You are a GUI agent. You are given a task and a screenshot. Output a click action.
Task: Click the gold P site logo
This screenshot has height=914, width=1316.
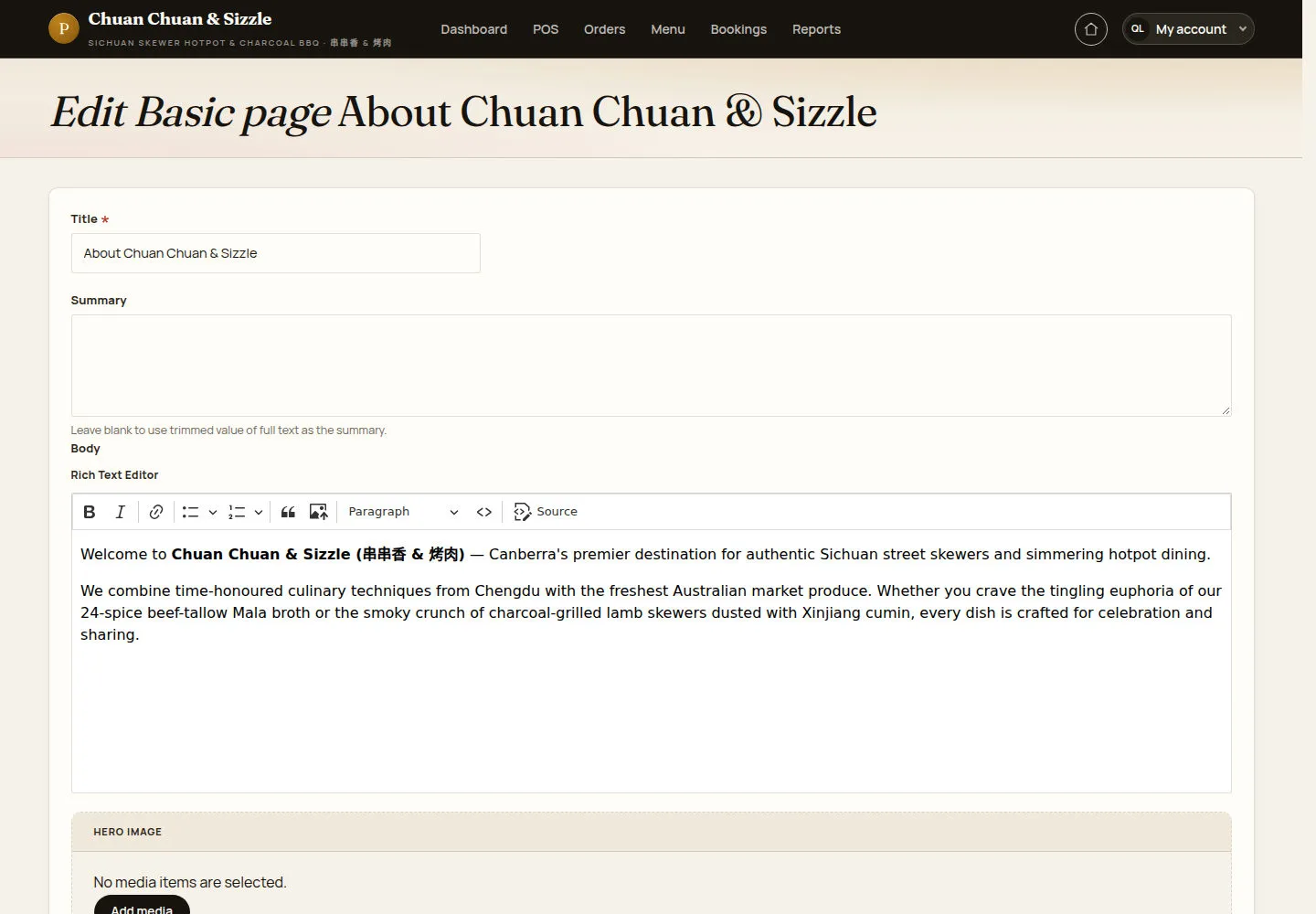(x=64, y=29)
